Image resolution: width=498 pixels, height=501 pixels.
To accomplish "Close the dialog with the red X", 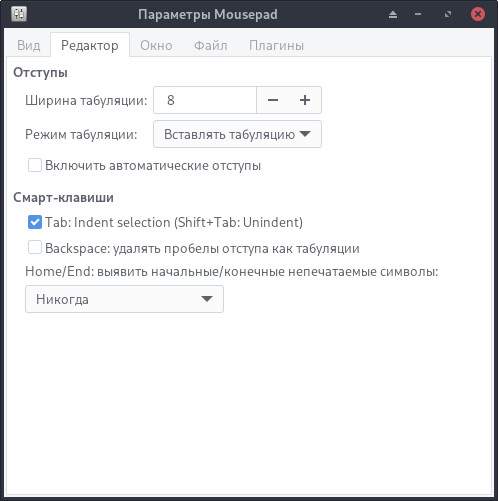I will coord(478,14).
